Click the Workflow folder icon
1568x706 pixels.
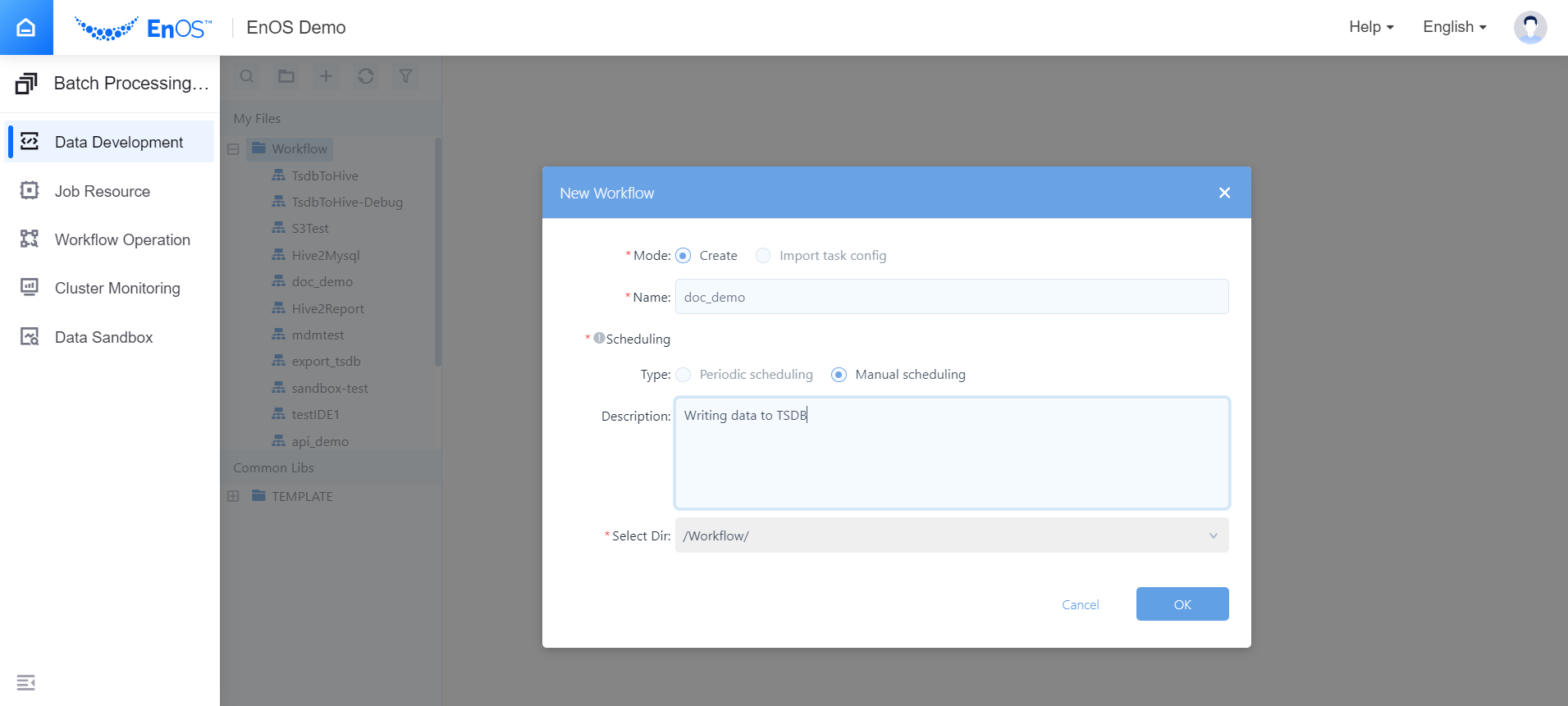259,148
